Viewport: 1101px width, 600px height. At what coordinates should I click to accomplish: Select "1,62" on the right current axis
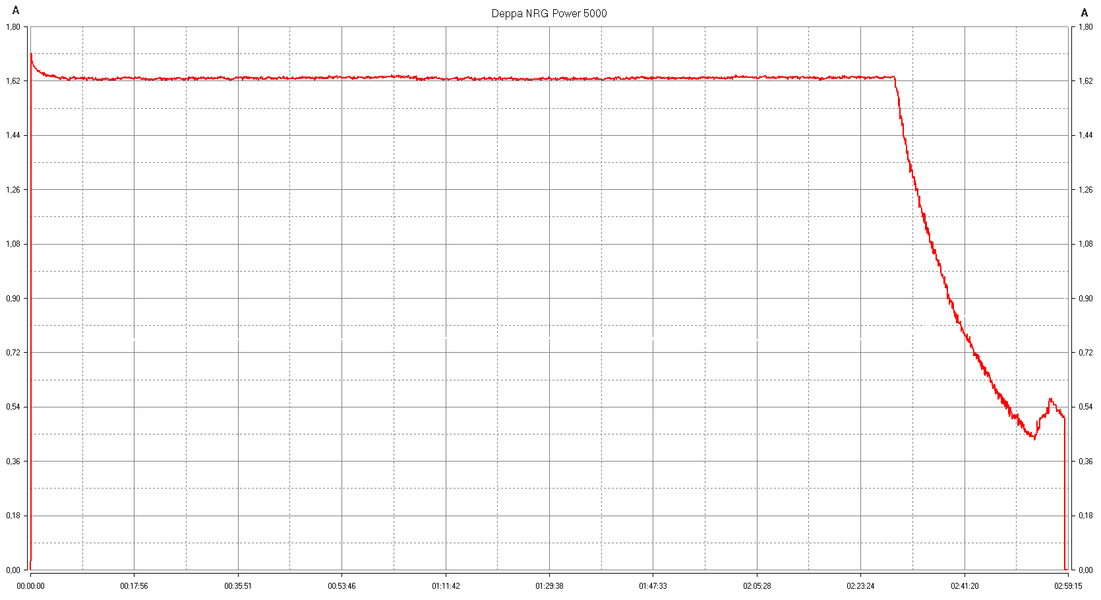point(1086,81)
